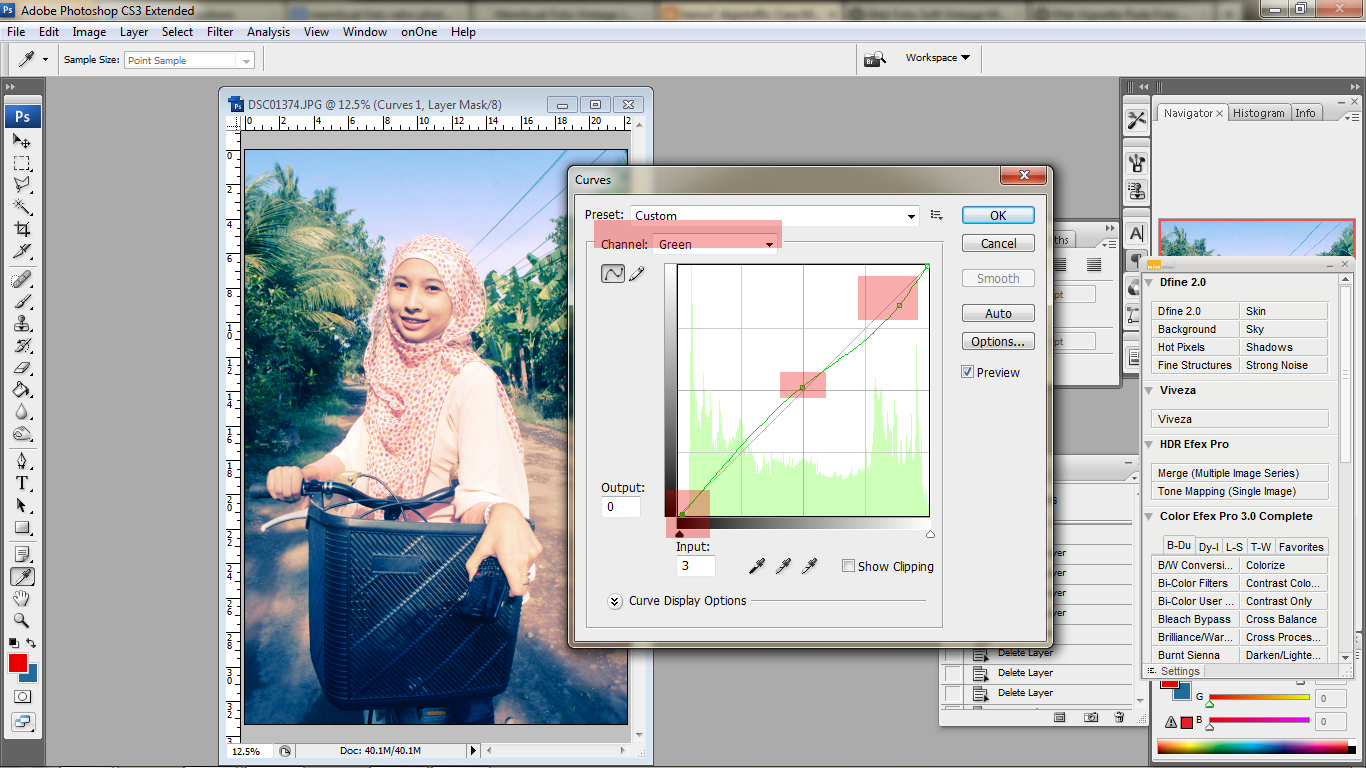Select the Rectangular Marquee tool
This screenshot has width=1366, height=768.
[x=22, y=163]
